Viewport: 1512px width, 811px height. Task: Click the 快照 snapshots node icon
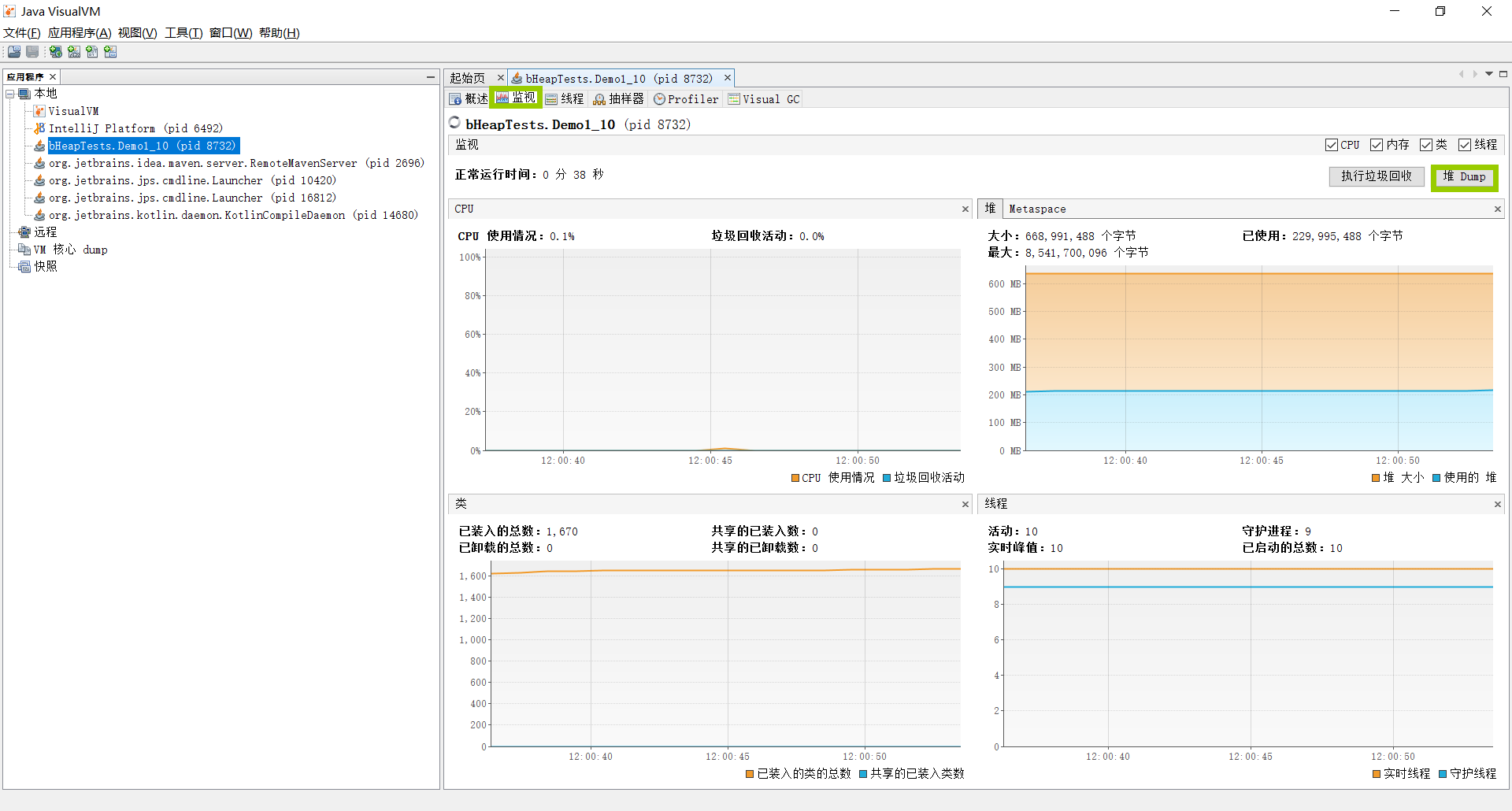coord(24,267)
